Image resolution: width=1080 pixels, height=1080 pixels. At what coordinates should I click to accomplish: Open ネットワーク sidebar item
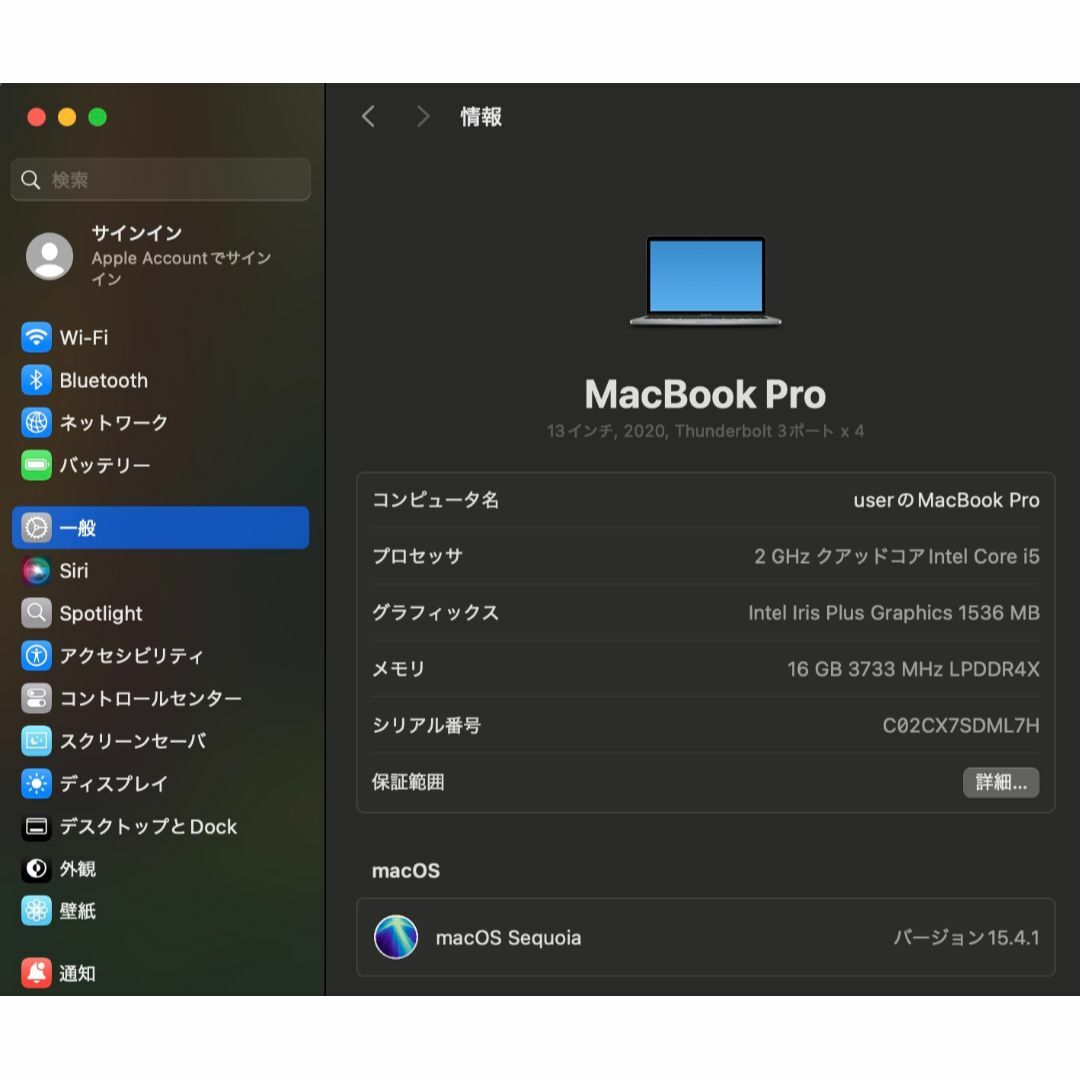coord(114,422)
